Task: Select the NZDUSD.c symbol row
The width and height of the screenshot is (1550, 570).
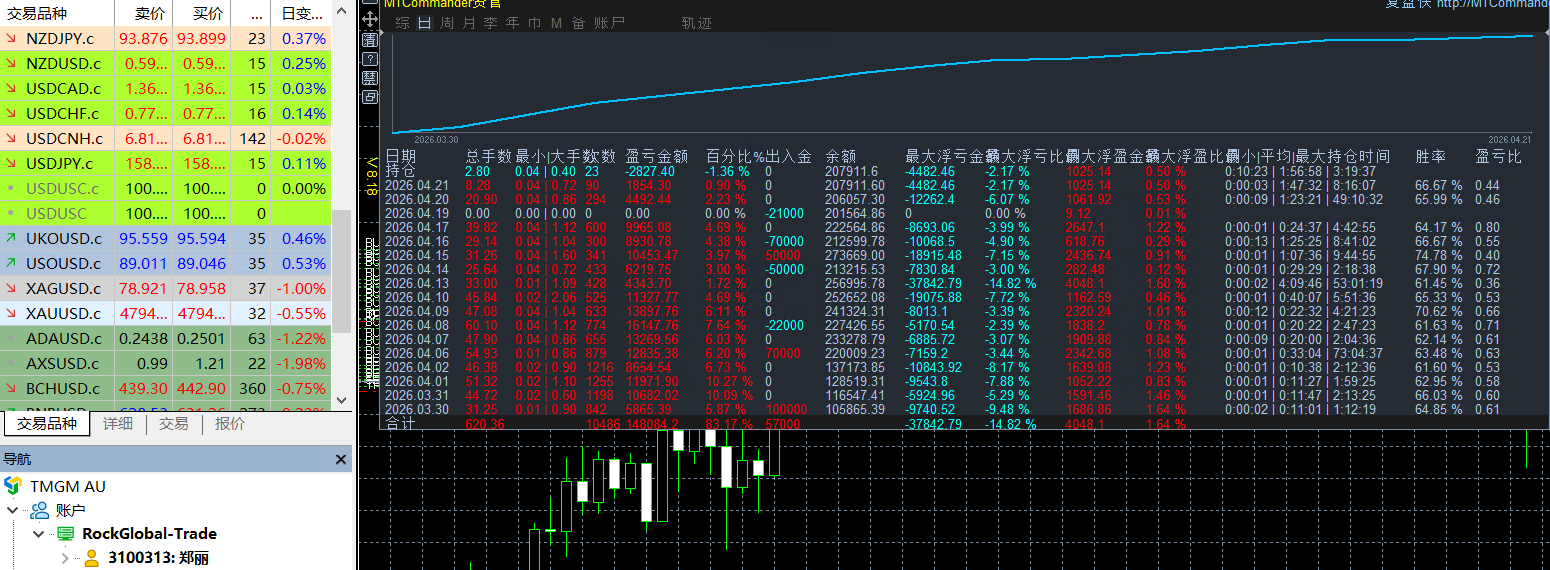Action: (x=165, y=64)
